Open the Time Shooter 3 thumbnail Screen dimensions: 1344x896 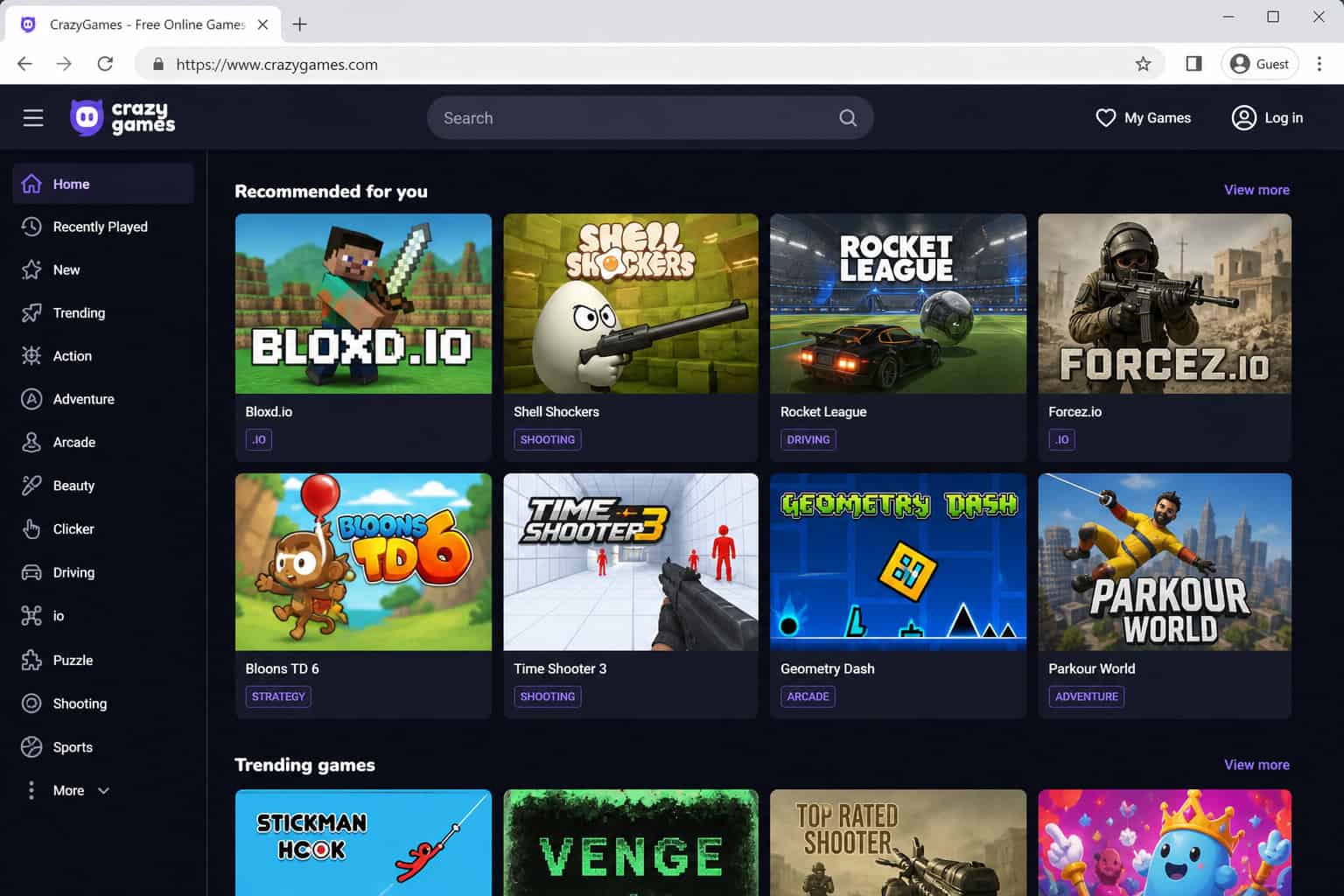click(x=631, y=562)
